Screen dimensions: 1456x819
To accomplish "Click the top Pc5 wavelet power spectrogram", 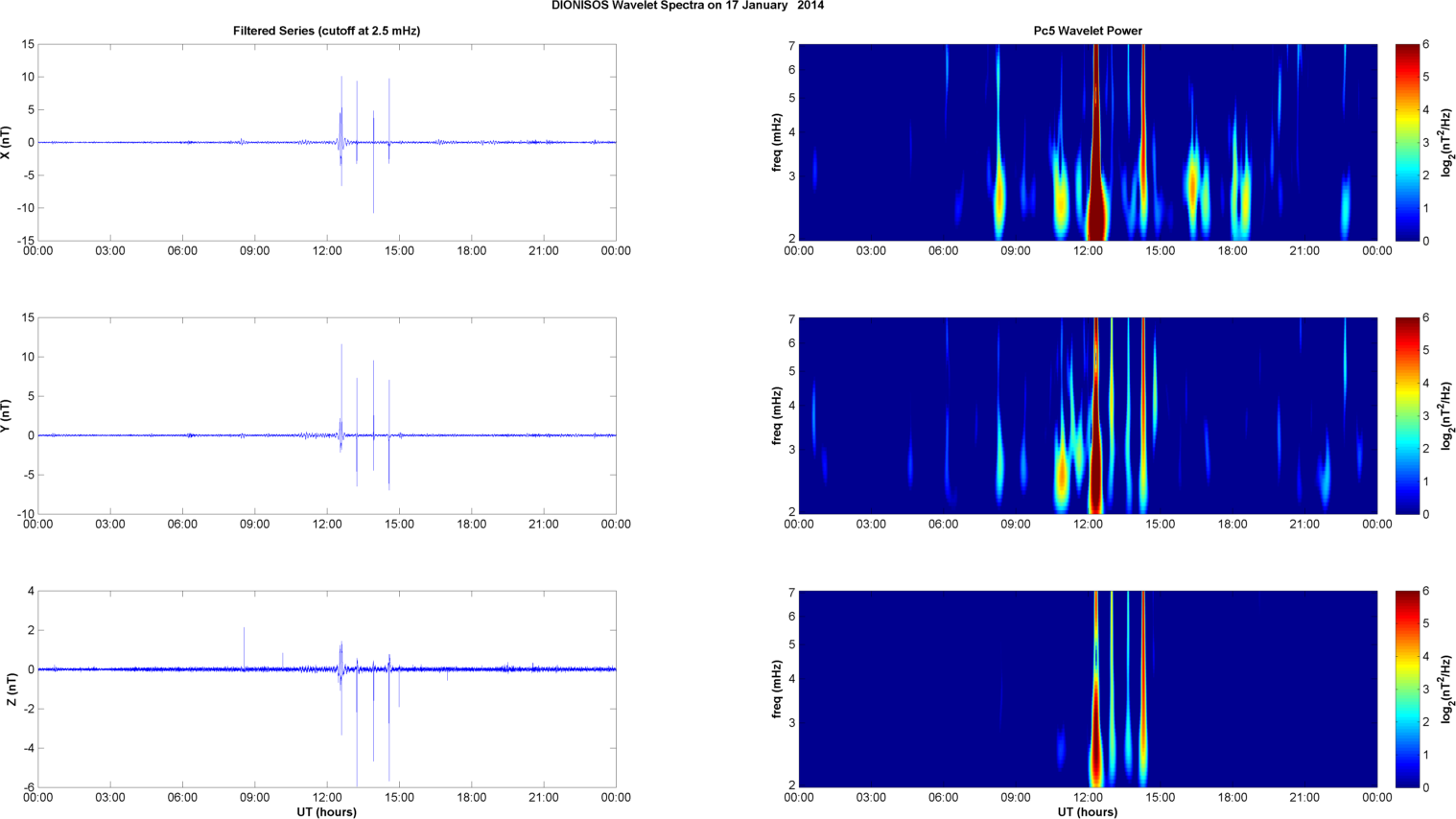I will pyautogui.click(x=1088, y=142).
